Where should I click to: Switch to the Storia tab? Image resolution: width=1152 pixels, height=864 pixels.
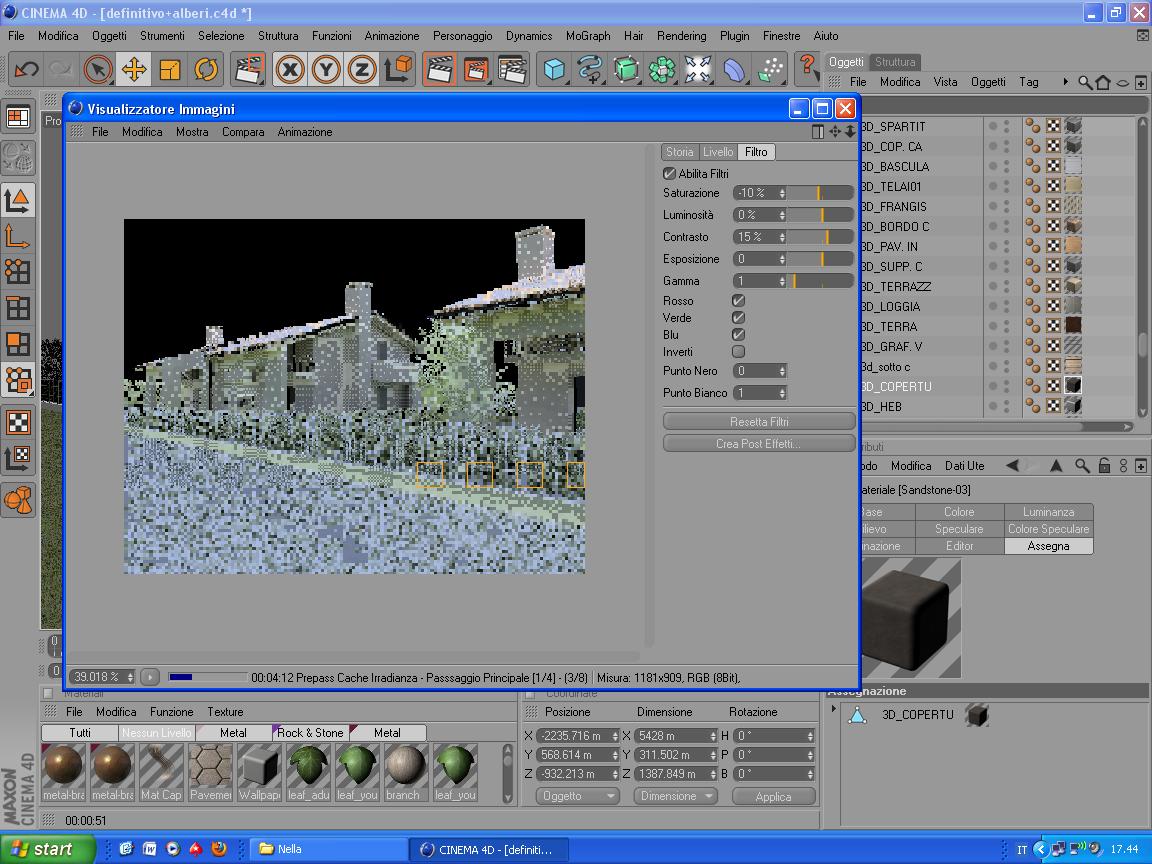pyautogui.click(x=680, y=152)
